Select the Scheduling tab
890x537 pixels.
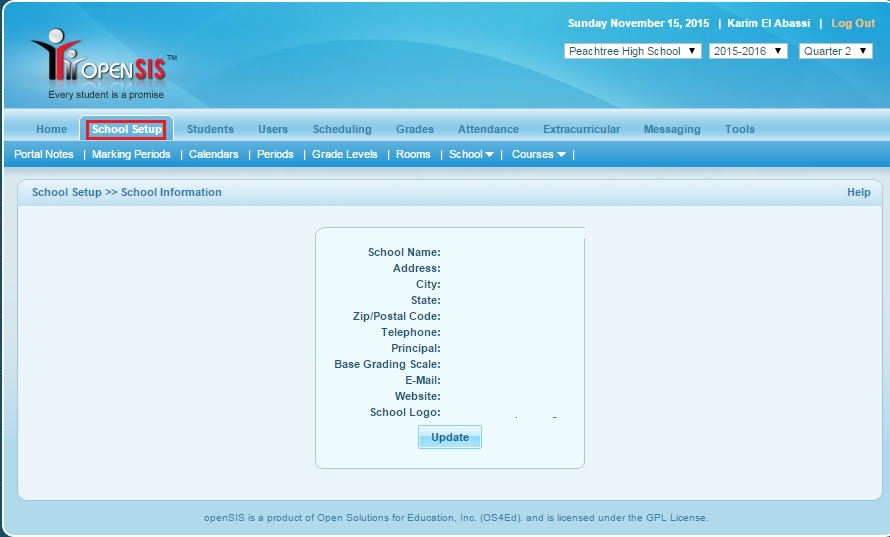[x=342, y=129]
